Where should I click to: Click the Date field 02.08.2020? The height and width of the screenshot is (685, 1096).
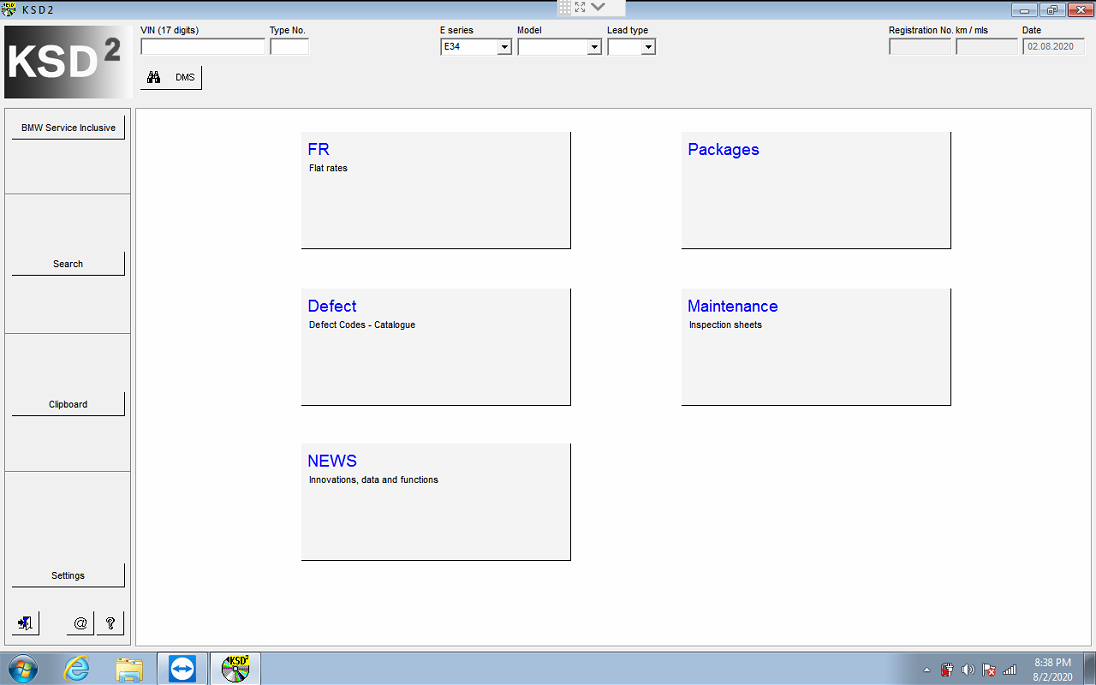pos(1053,47)
